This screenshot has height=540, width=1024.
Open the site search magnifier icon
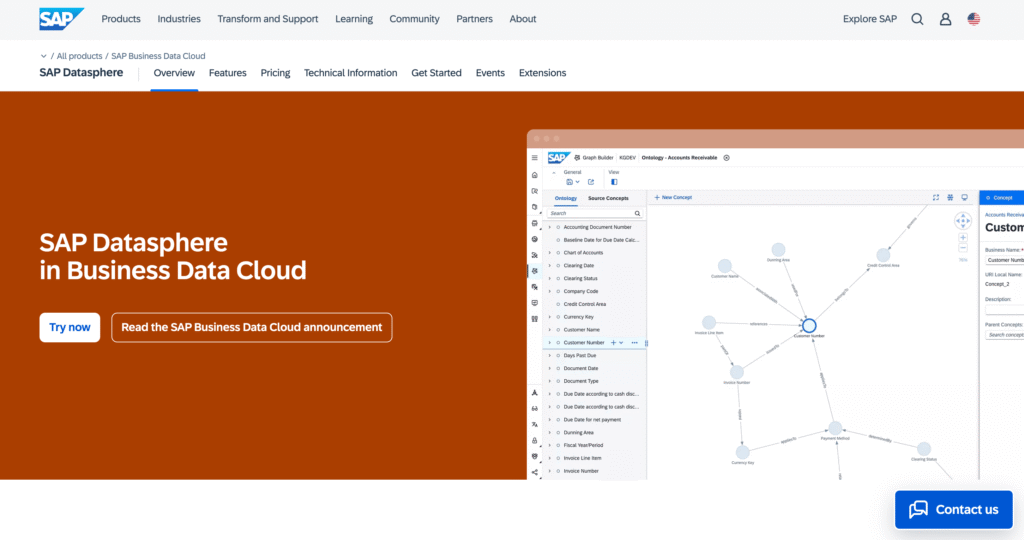(x=917, y=19)
